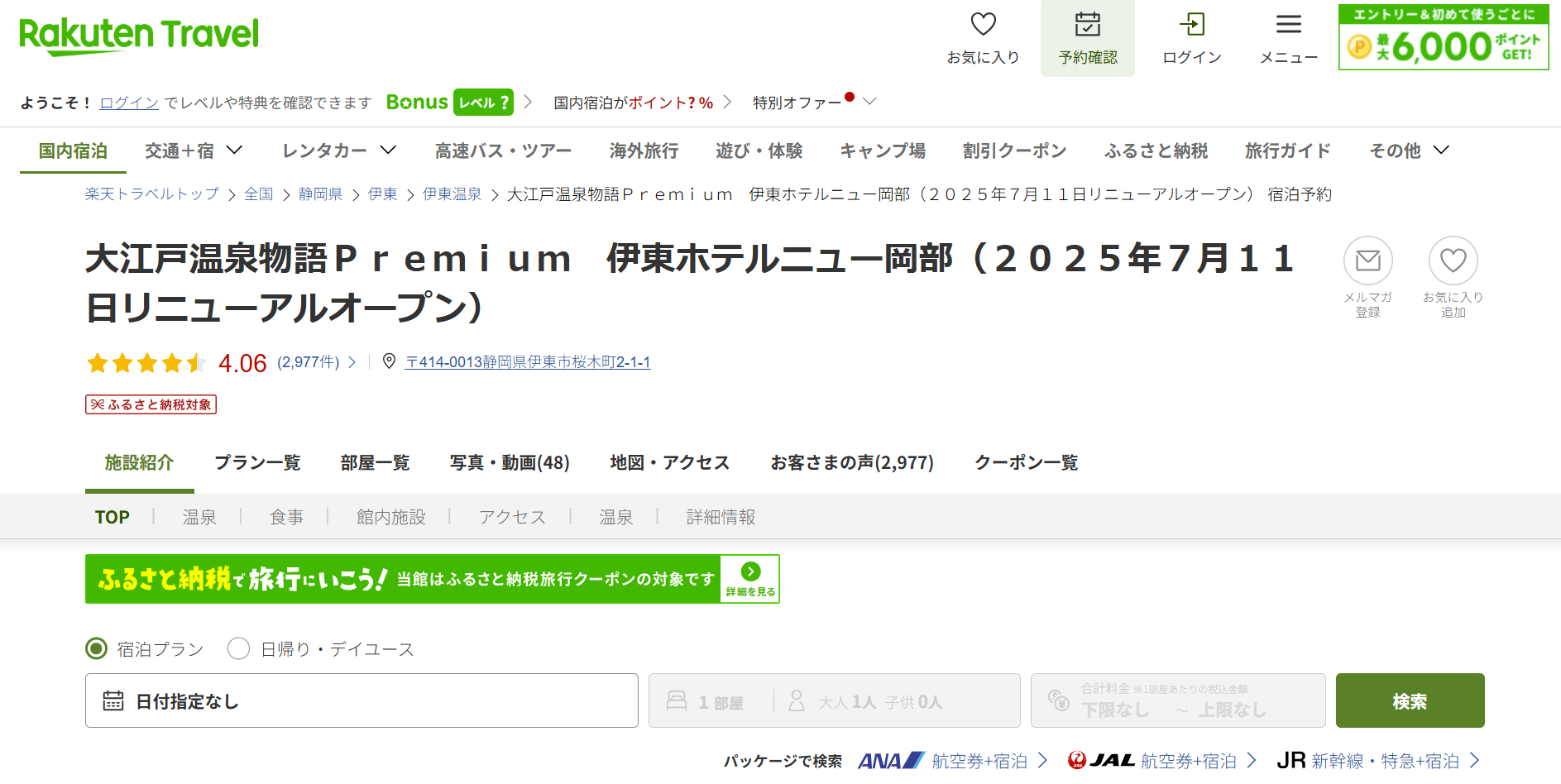Open the その他 dropdown menu

pos(1408,151)
